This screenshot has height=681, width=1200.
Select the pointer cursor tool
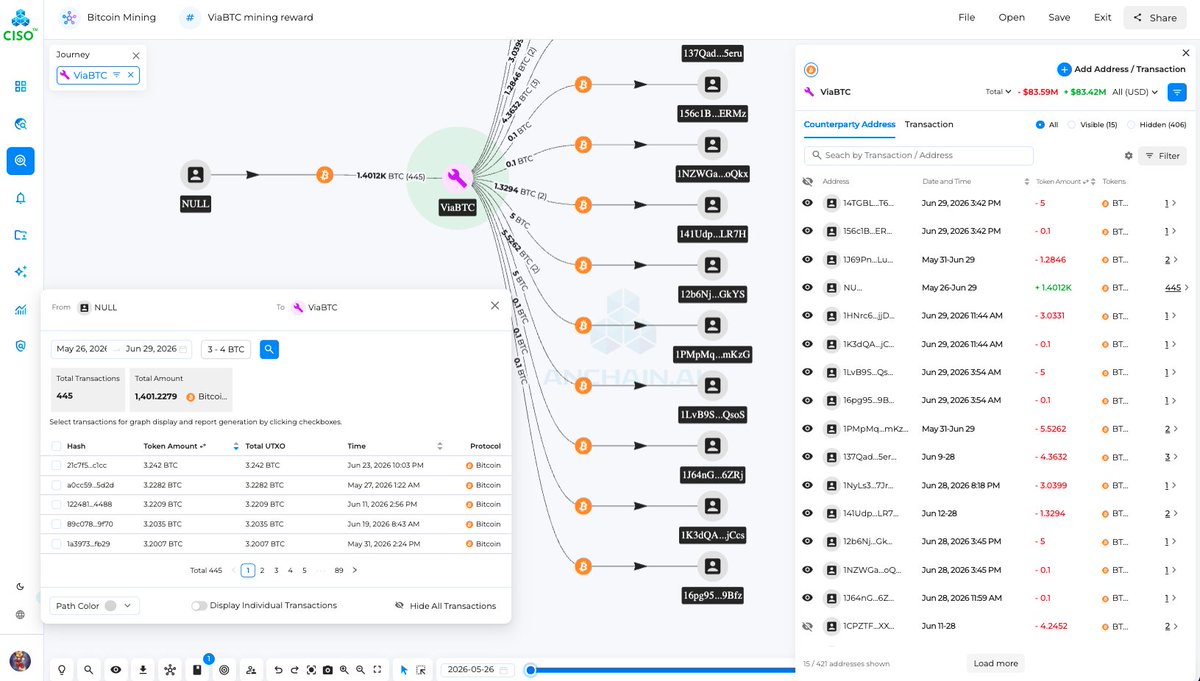[404, 669]
